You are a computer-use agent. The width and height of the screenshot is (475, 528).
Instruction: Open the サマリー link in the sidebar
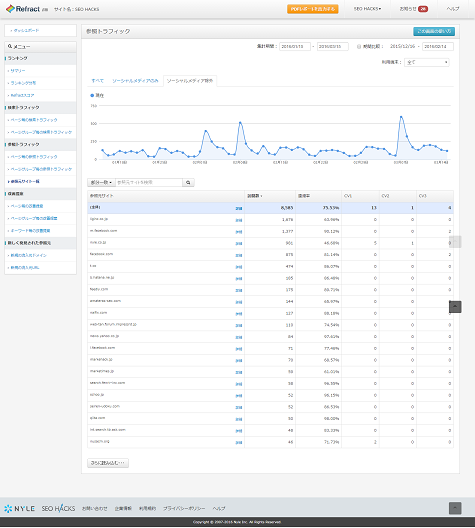tap(18, 71)
